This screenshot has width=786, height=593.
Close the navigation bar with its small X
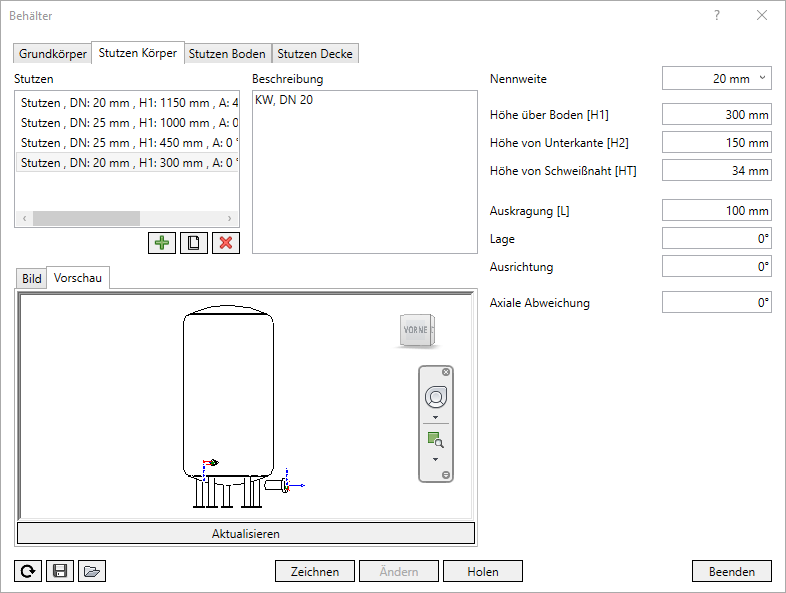(446, 372)
